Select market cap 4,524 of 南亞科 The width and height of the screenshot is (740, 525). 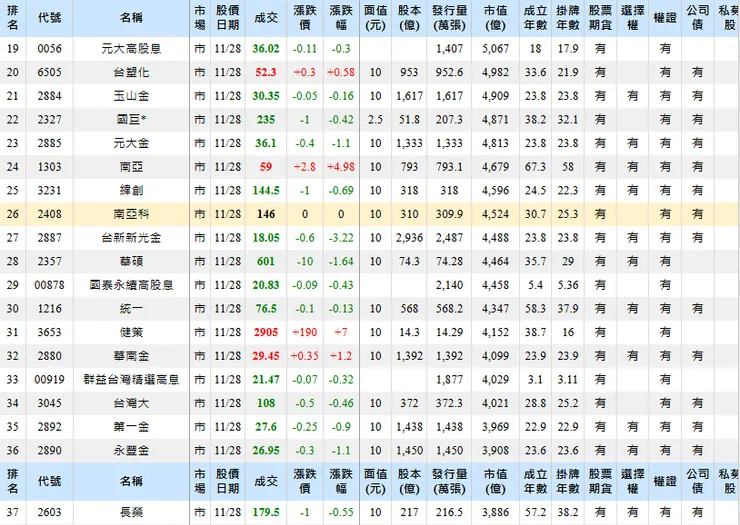pos(495,214)
